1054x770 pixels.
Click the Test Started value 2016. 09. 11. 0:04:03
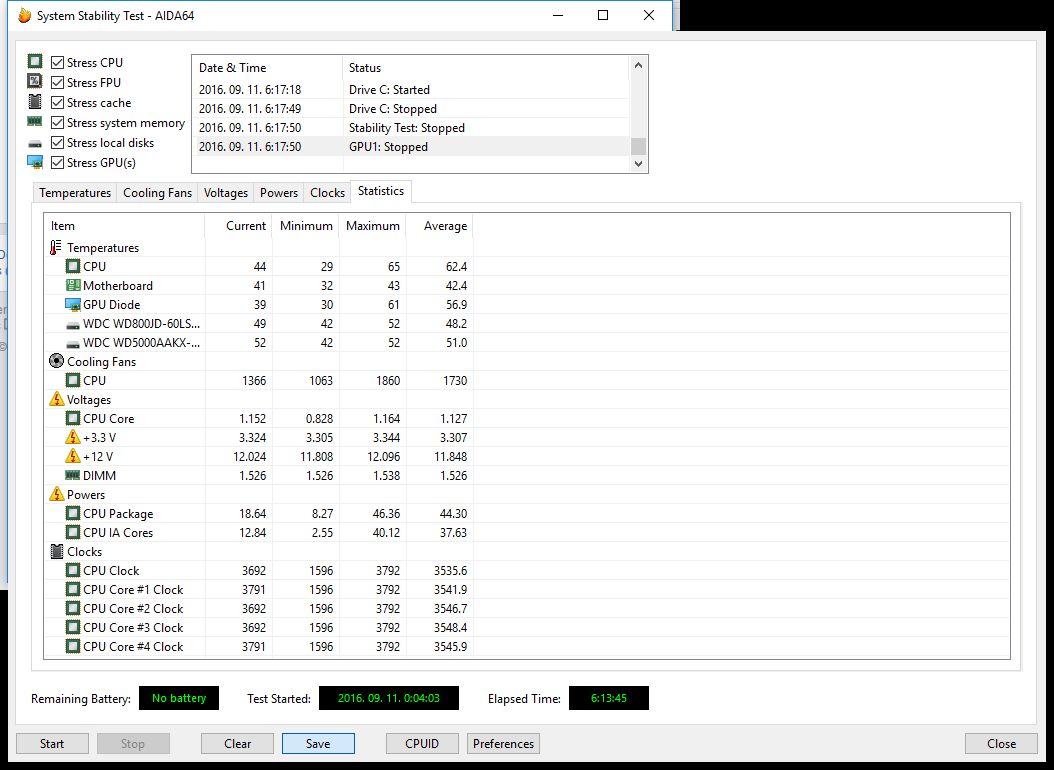point(389,698)
